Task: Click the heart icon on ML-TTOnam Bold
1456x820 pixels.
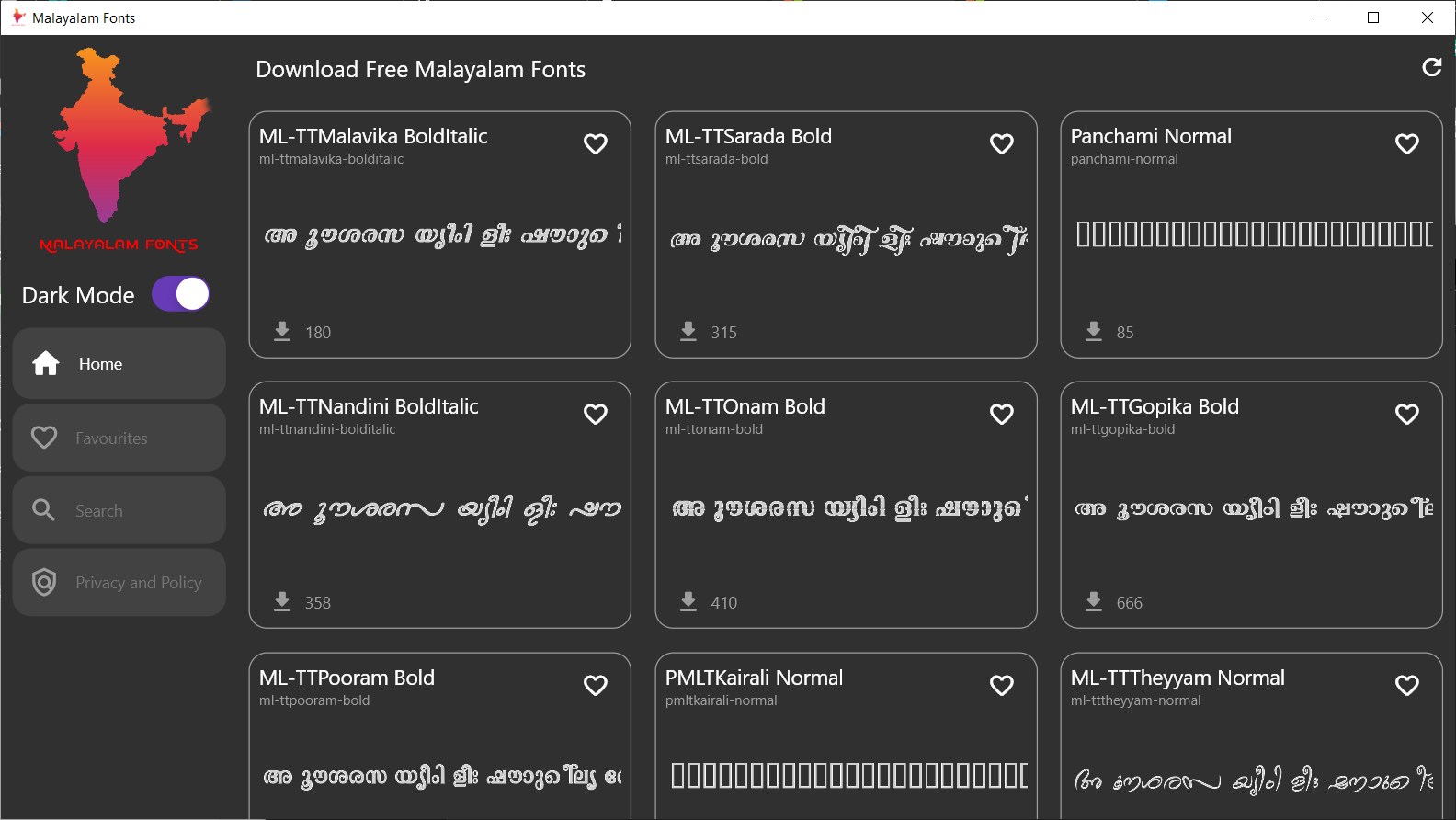Action: pos(1002,415)
